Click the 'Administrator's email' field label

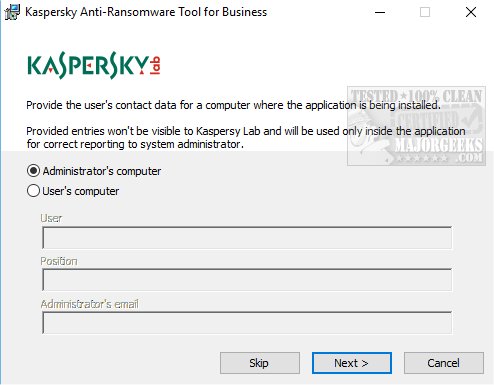point(90,304)
